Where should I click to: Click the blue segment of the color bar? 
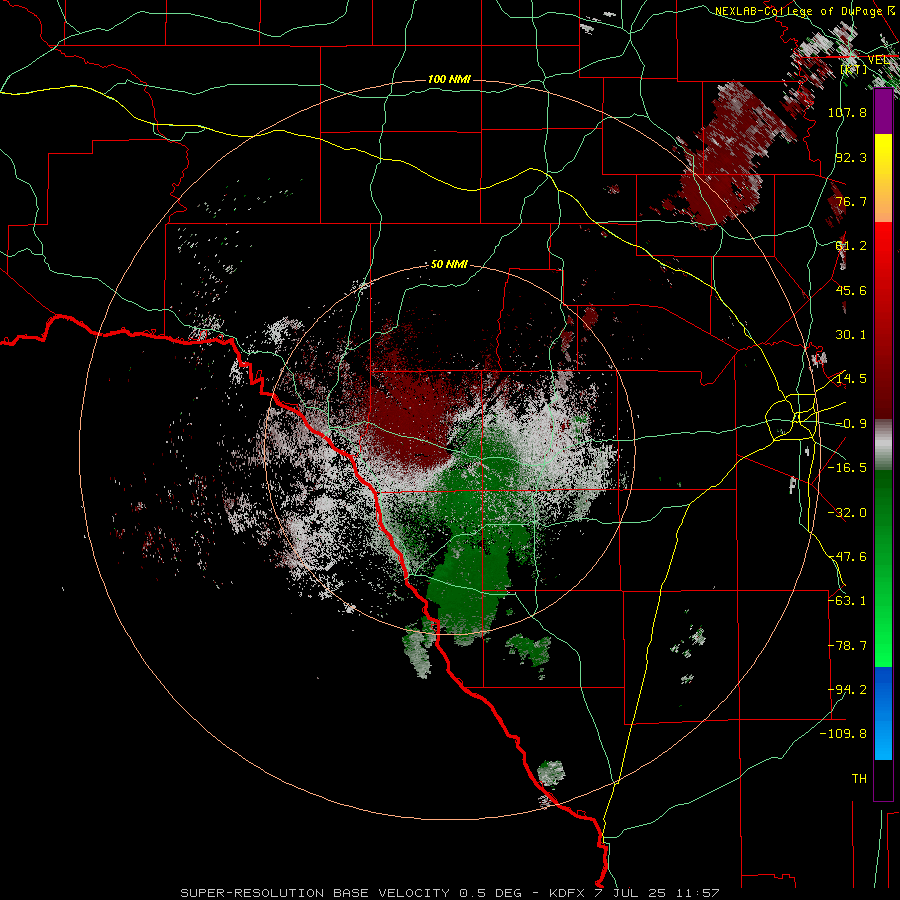[x=883, y=713]
